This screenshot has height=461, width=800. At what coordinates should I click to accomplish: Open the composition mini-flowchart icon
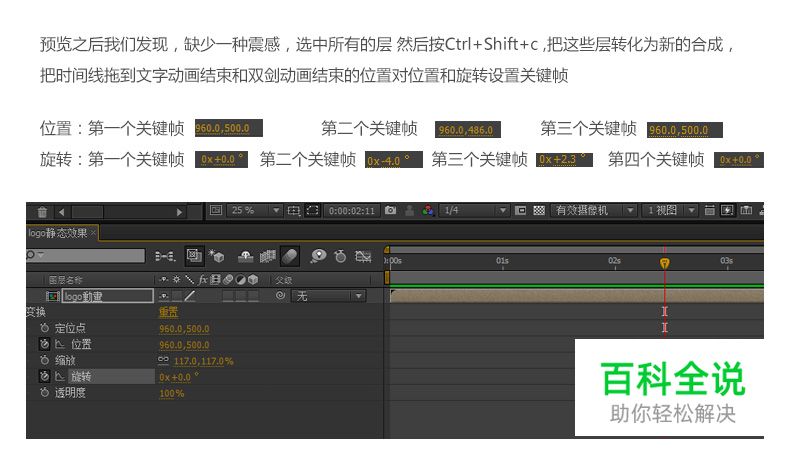pyautogui.click(x=165, y=256)
